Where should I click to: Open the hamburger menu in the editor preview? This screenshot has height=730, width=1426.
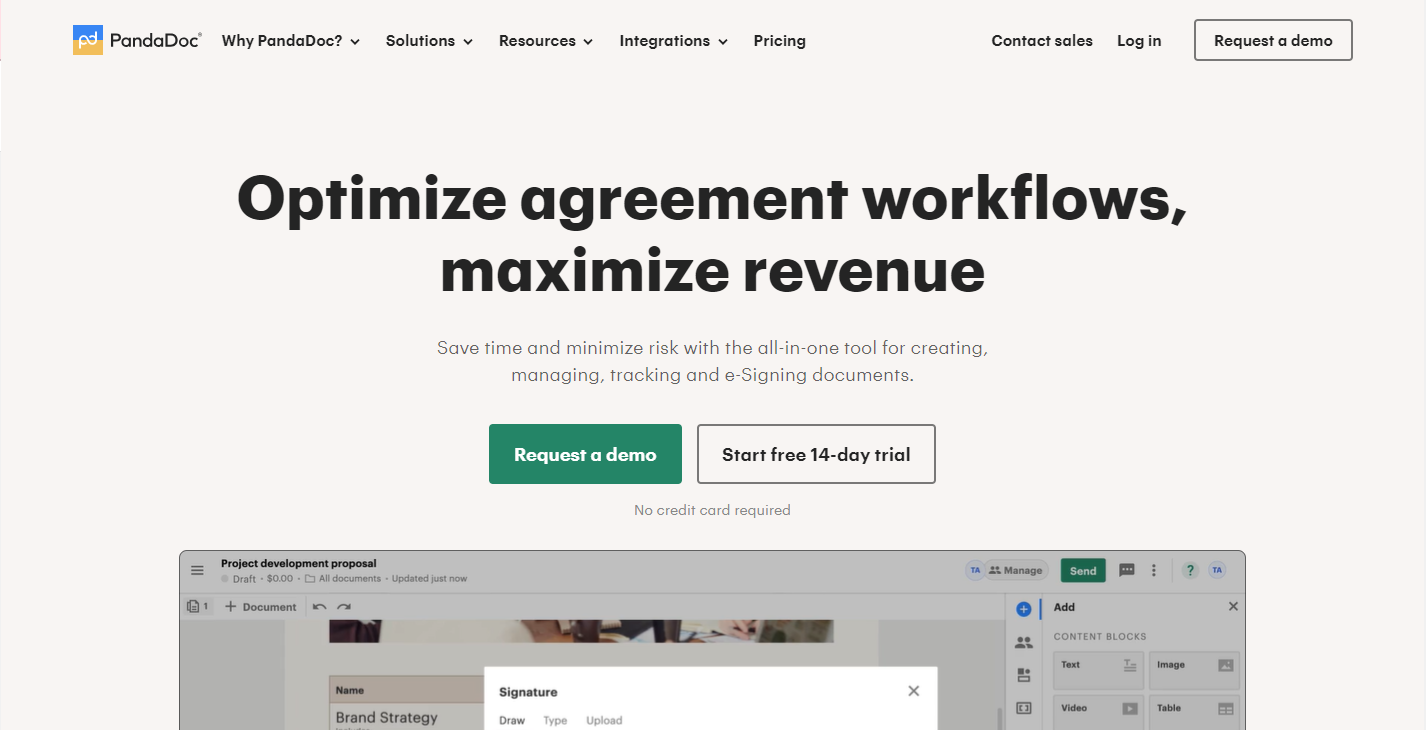pos(198,570)
